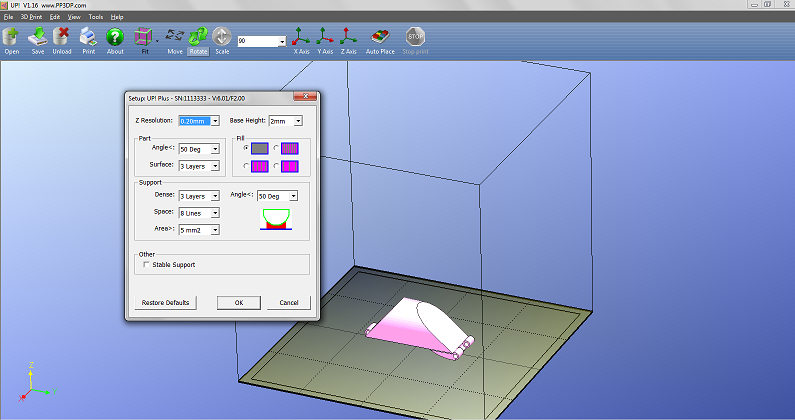
Task: Click the Restore Defaults button
Action: (x=165, y=302)
